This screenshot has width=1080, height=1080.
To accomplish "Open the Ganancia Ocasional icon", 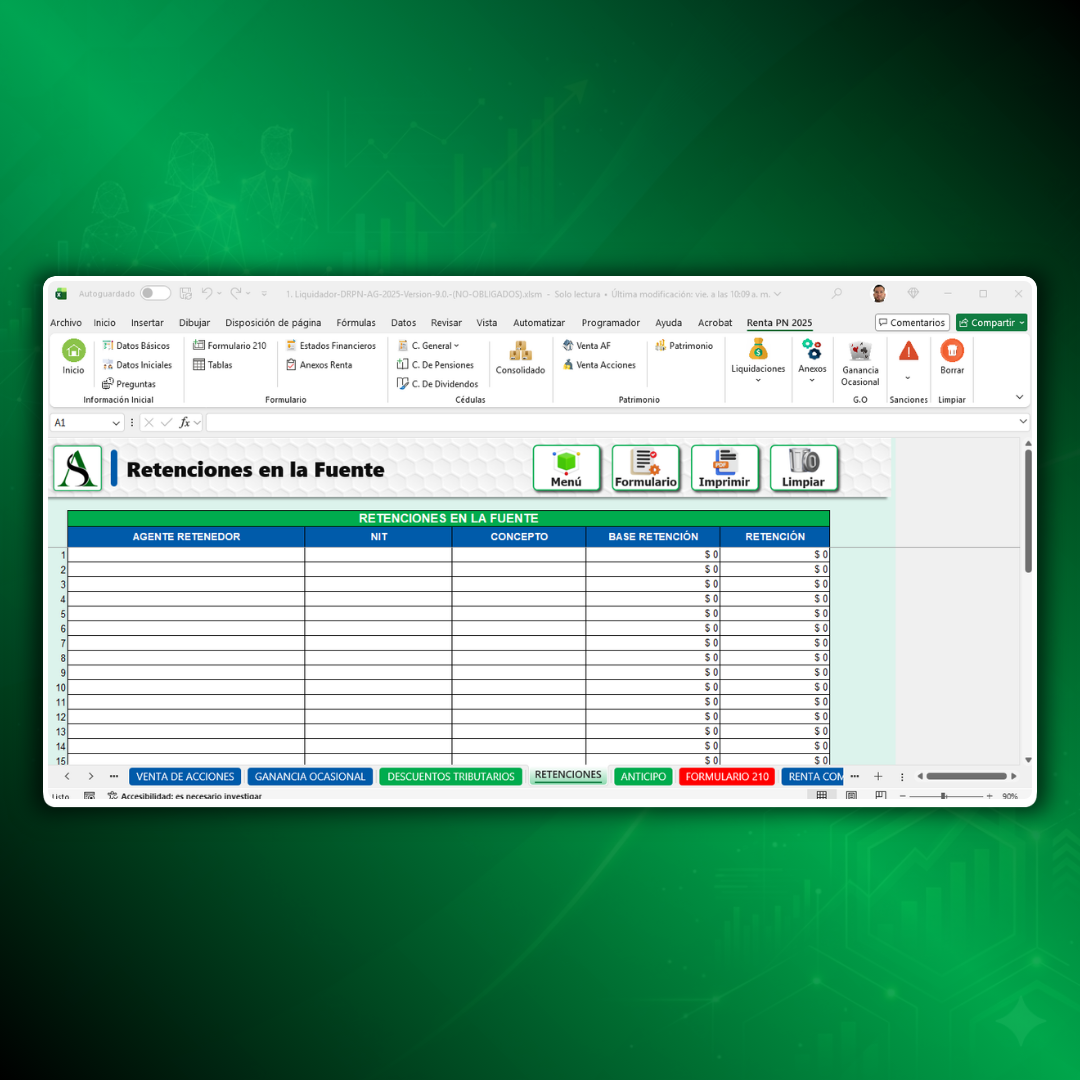I will 860,351.
